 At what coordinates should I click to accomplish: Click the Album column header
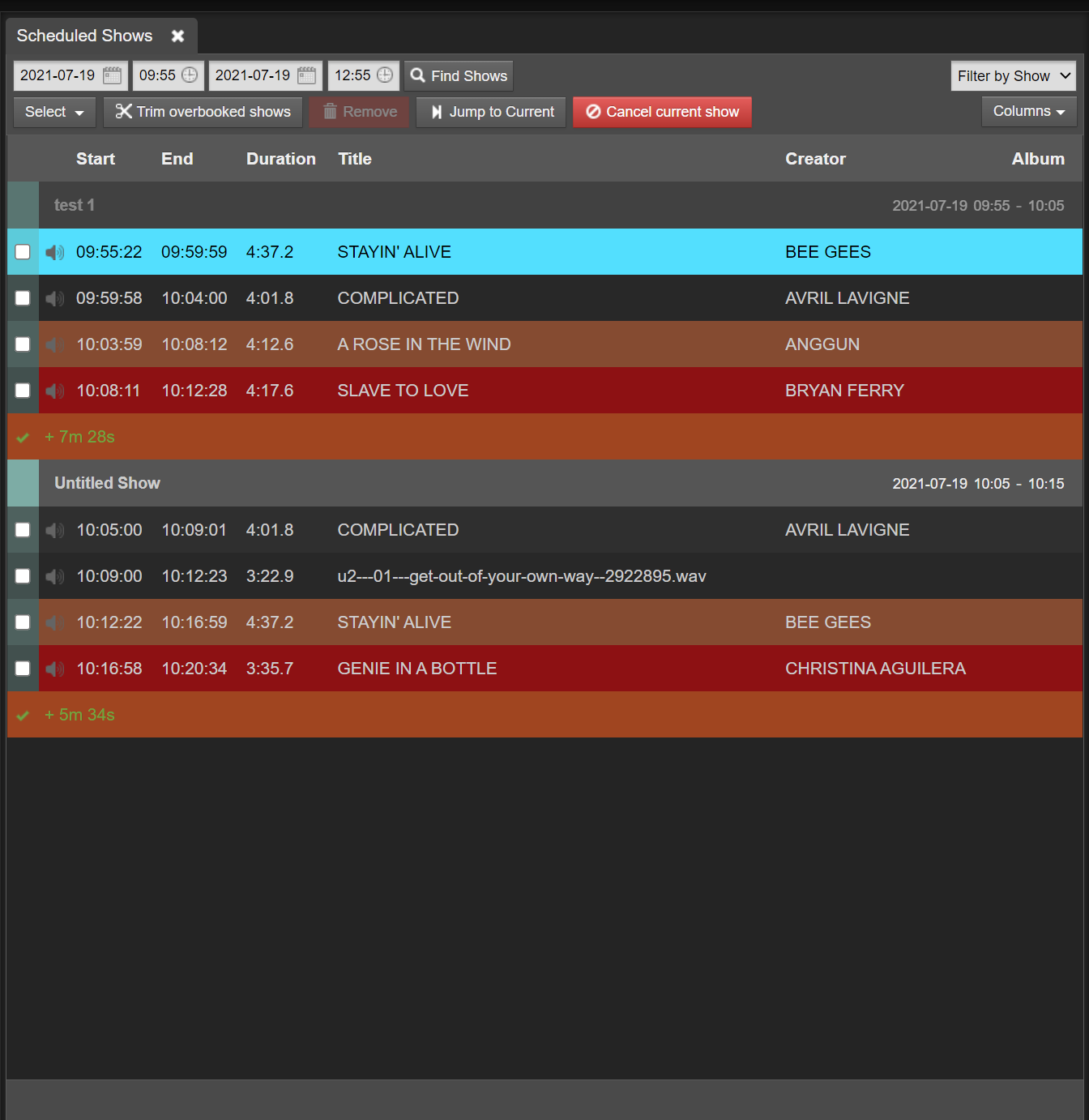1038,159
